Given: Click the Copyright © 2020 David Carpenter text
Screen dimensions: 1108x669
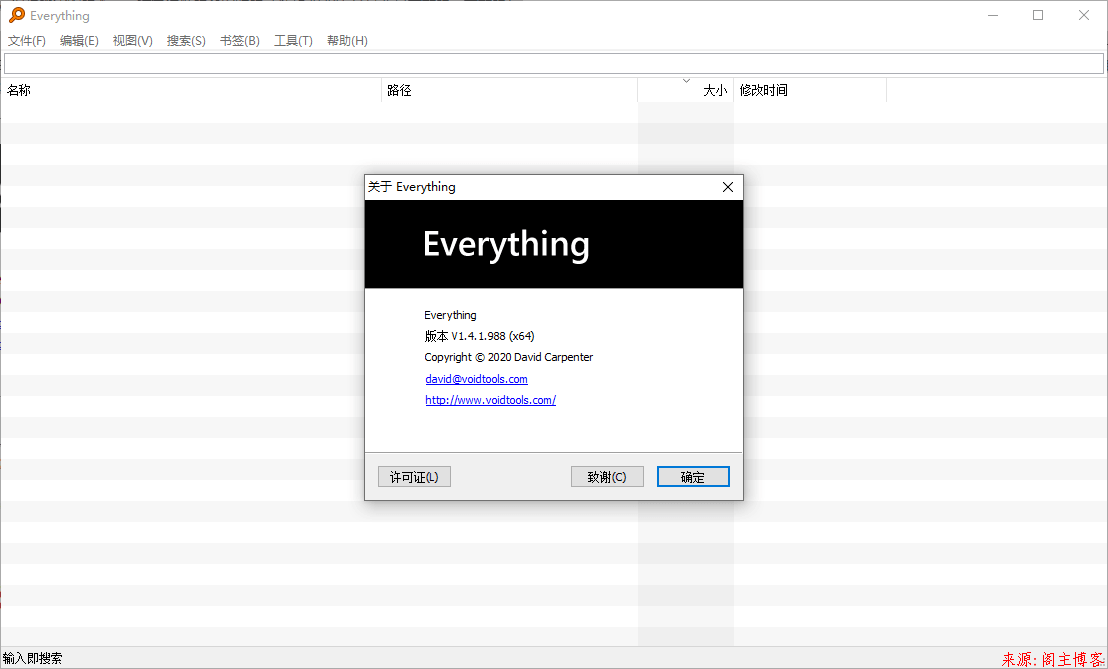Looking at the screenshot, I should pos(509,357).
